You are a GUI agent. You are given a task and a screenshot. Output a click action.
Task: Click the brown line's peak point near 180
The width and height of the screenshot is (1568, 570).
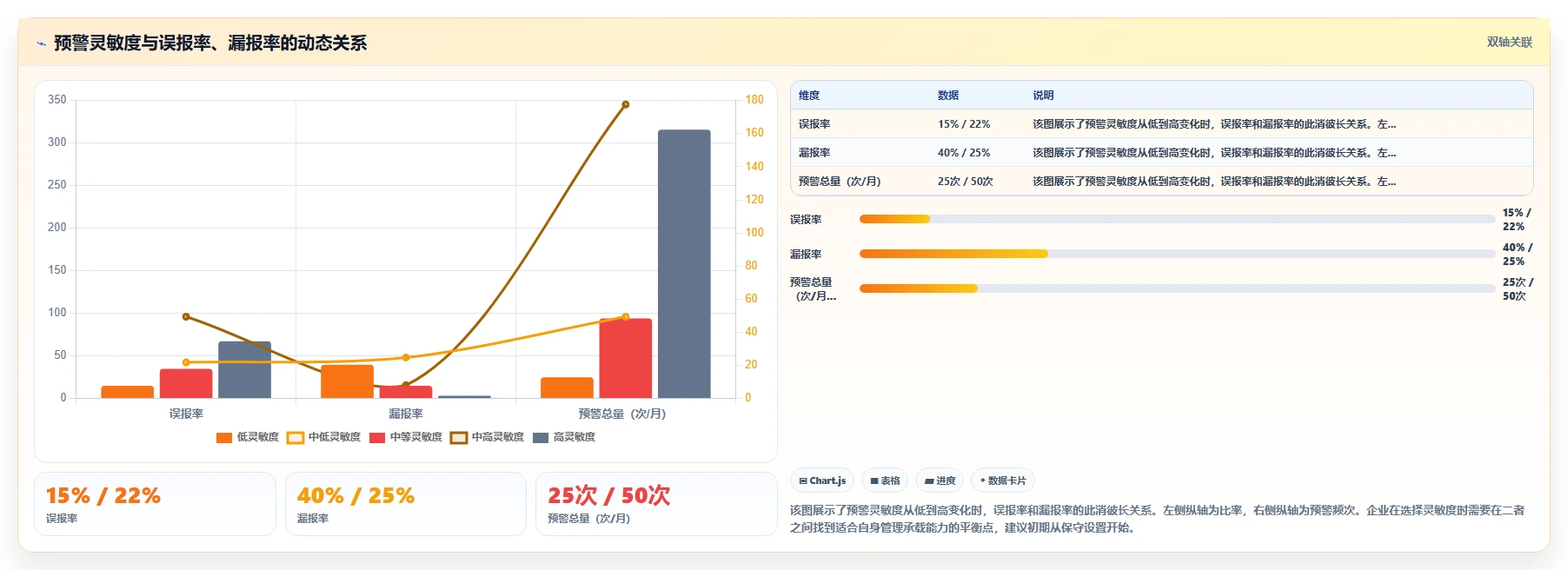tap(625, 104)
